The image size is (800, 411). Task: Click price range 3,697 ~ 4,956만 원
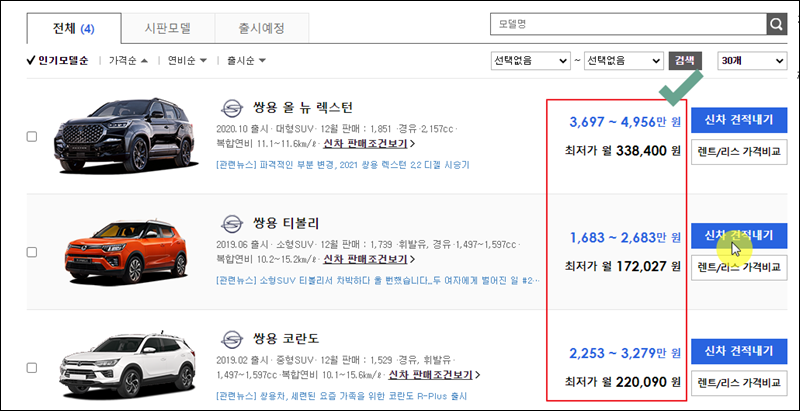coord(626,123)
